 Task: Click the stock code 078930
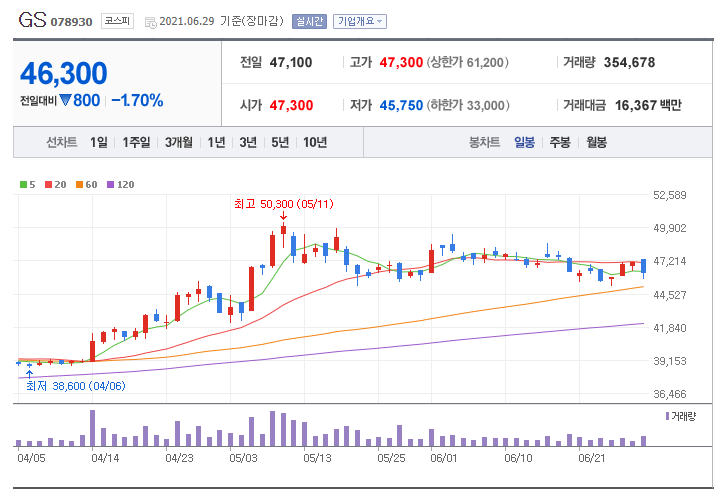pos(71,22)
